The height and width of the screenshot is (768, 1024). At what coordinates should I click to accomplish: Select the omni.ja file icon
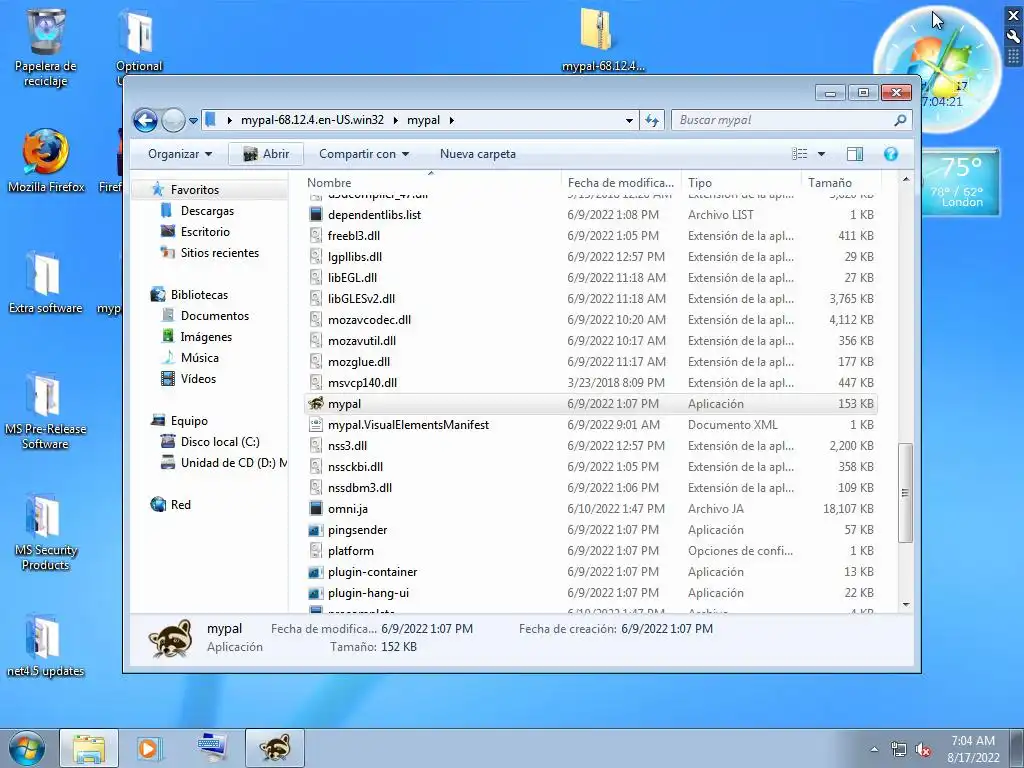pyautogui.click(x=316, y=509)
